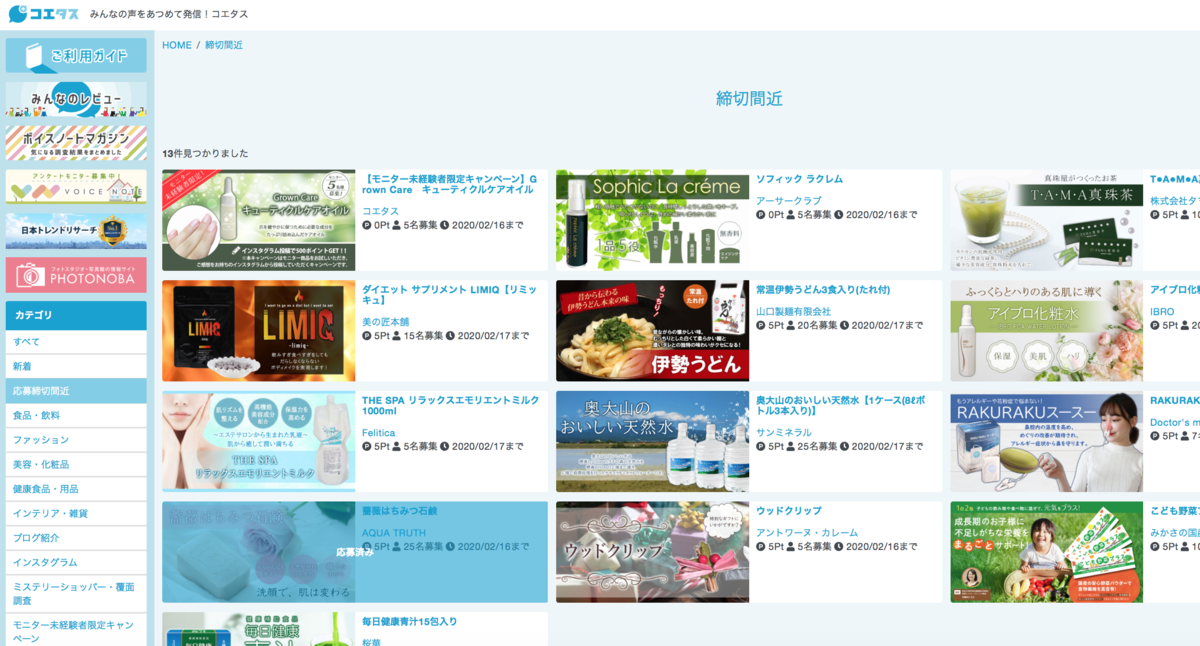Select インテリア・雑貨 category

76,513
